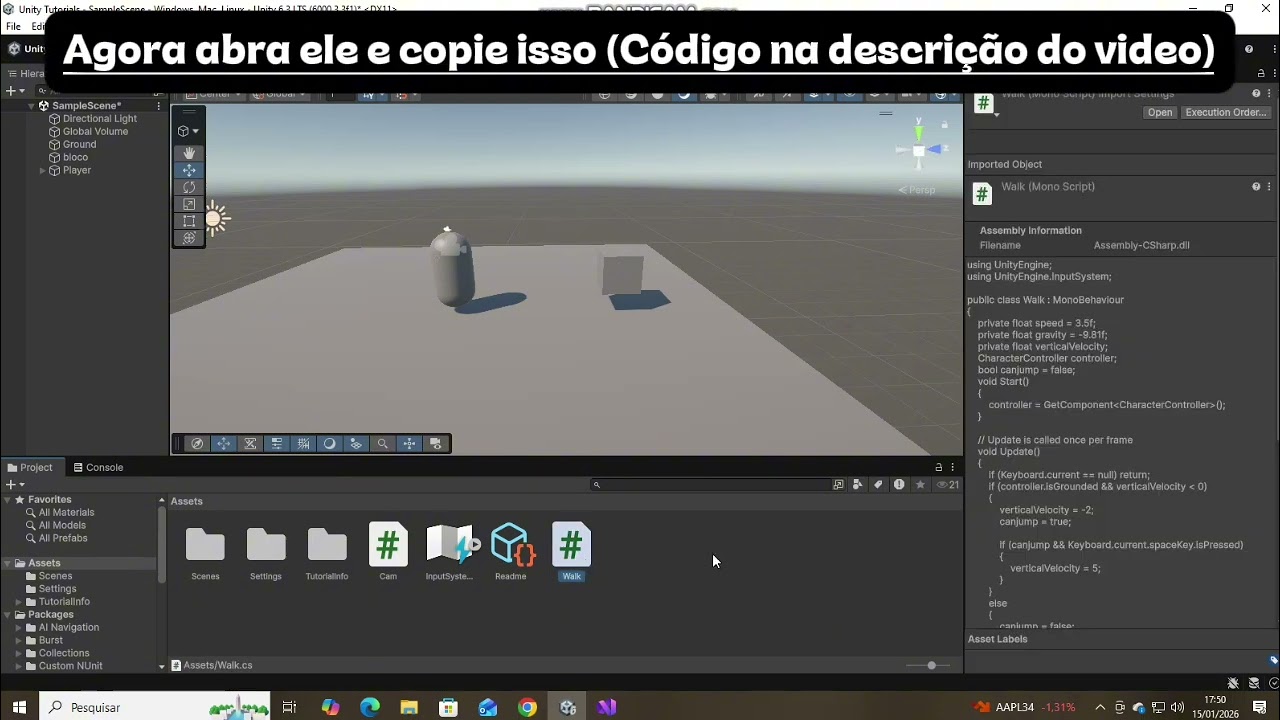
Task: Open the Project create plus dropdown
Action: tap(15, 485)
